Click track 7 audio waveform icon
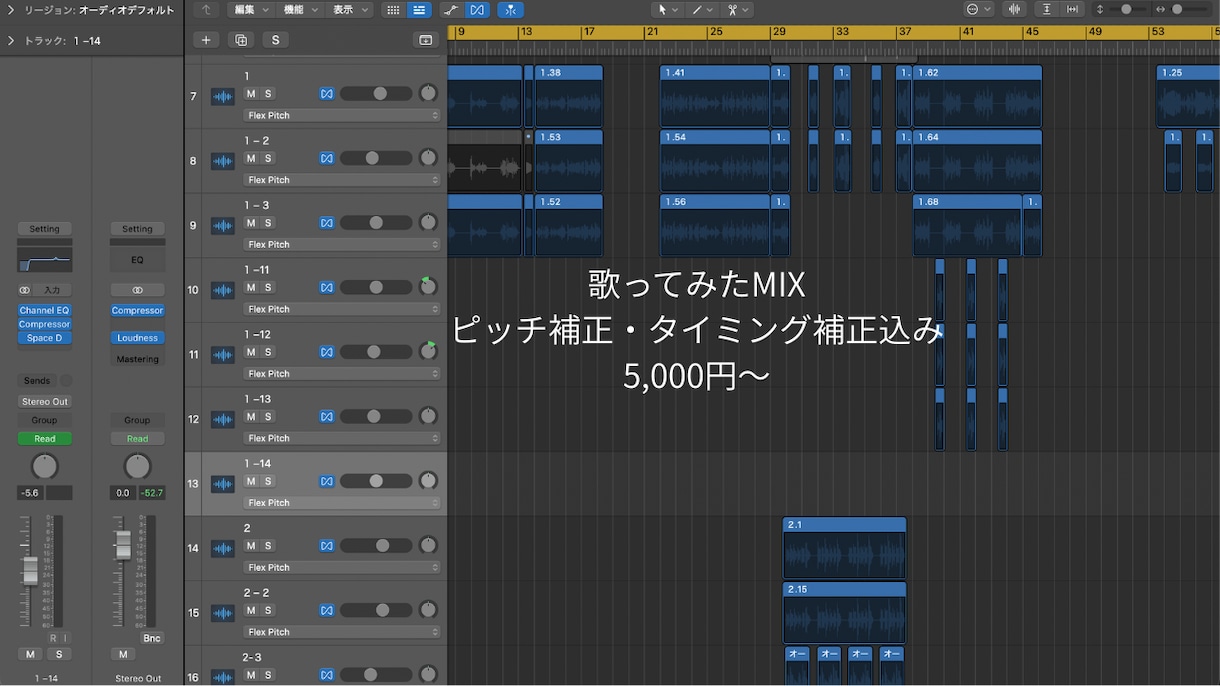 click(222, 97)
